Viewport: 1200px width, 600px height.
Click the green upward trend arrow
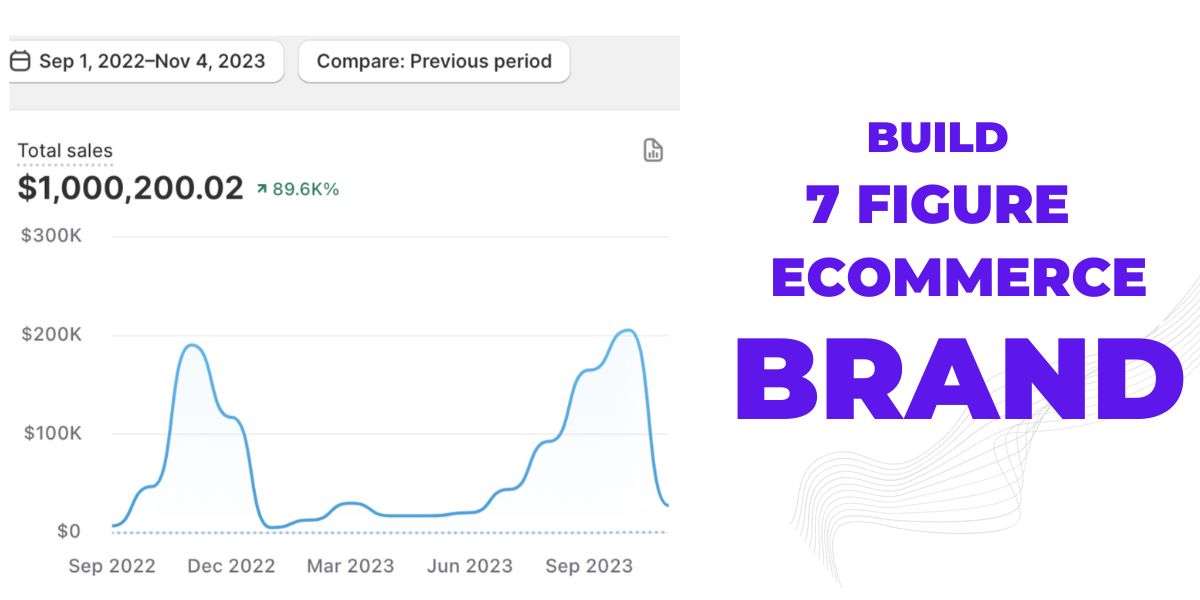[262, 188]
